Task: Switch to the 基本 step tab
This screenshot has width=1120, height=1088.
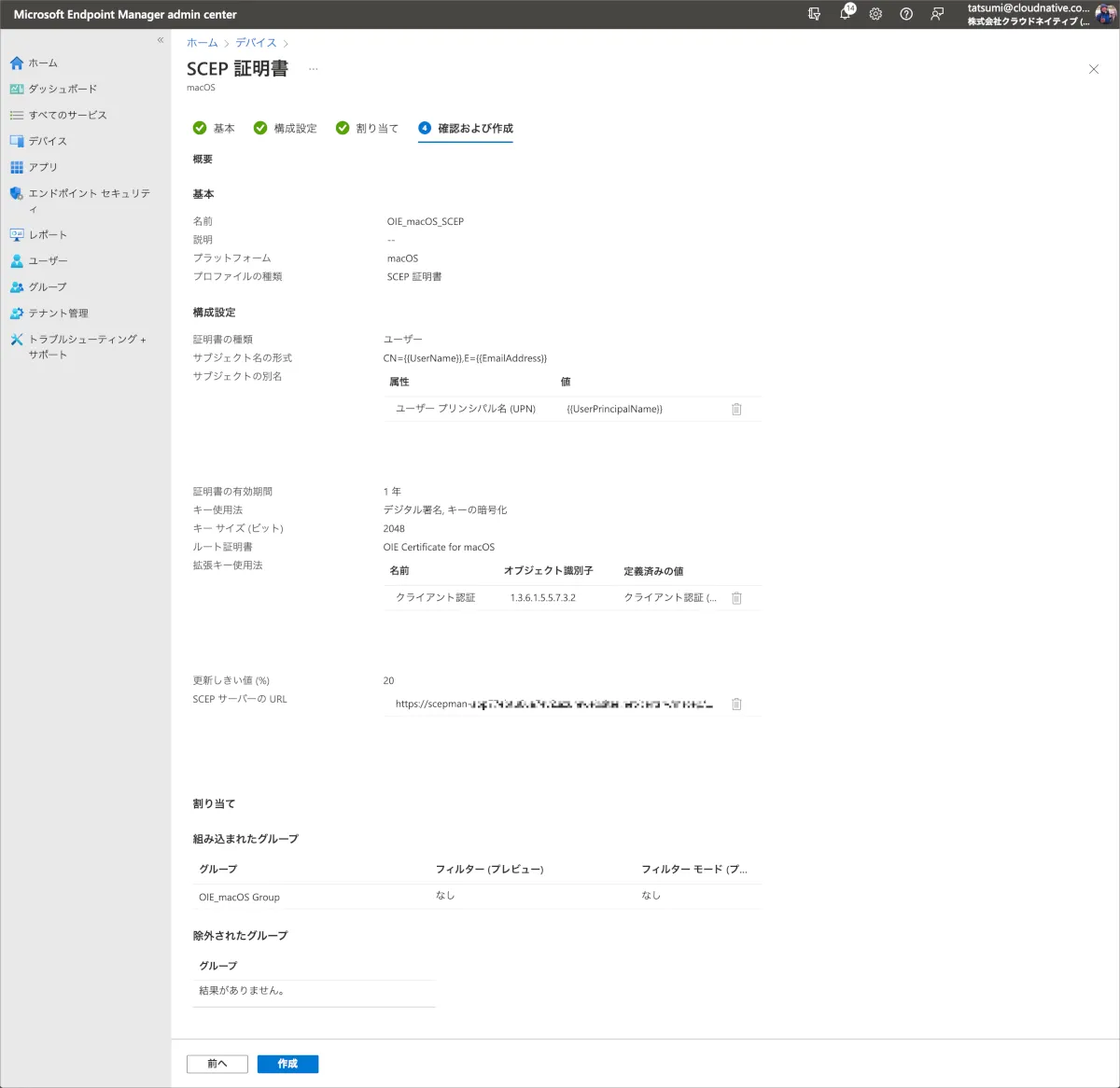Action: point(214,128)
